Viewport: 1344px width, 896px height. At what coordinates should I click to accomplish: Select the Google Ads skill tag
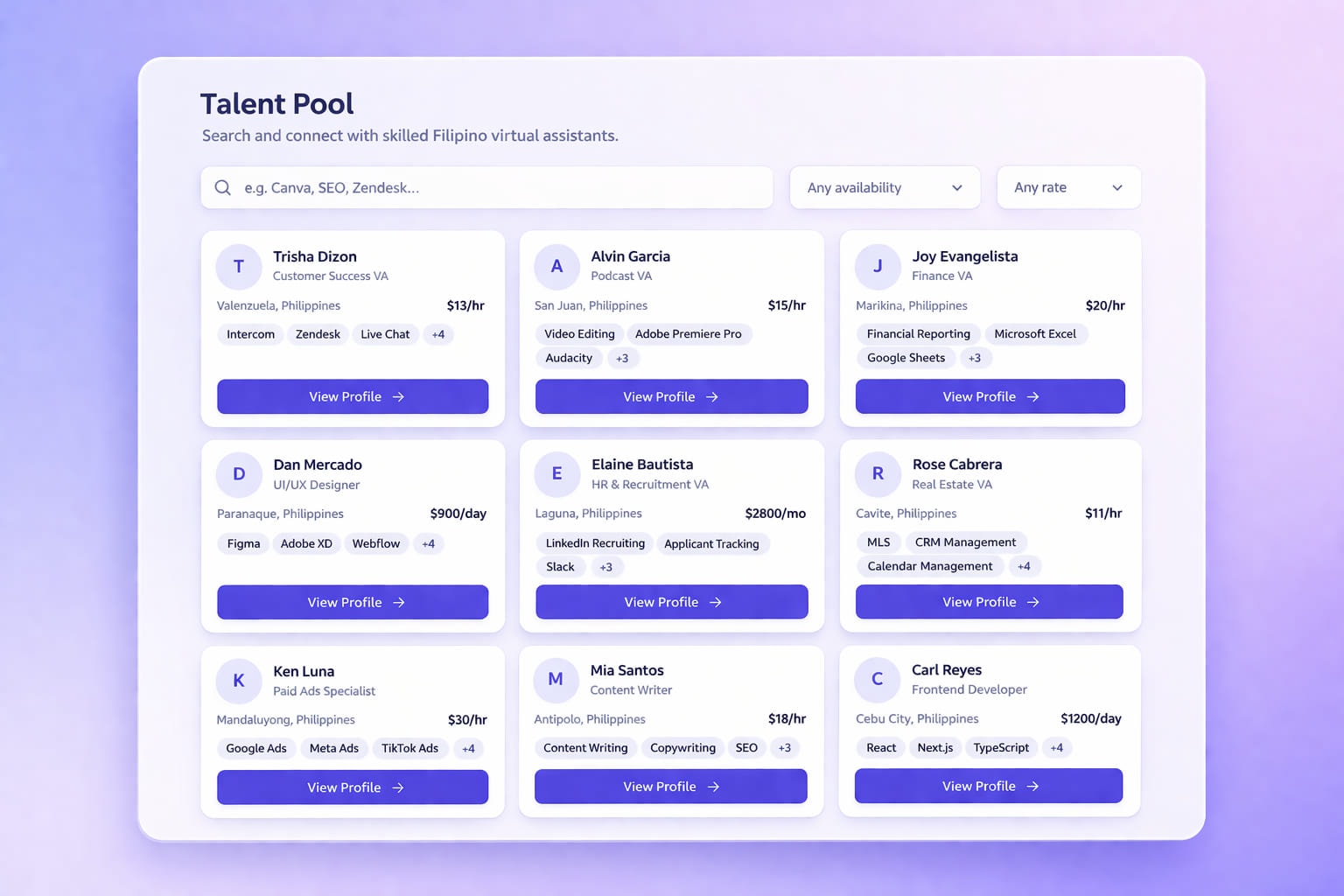pos(255,748)
